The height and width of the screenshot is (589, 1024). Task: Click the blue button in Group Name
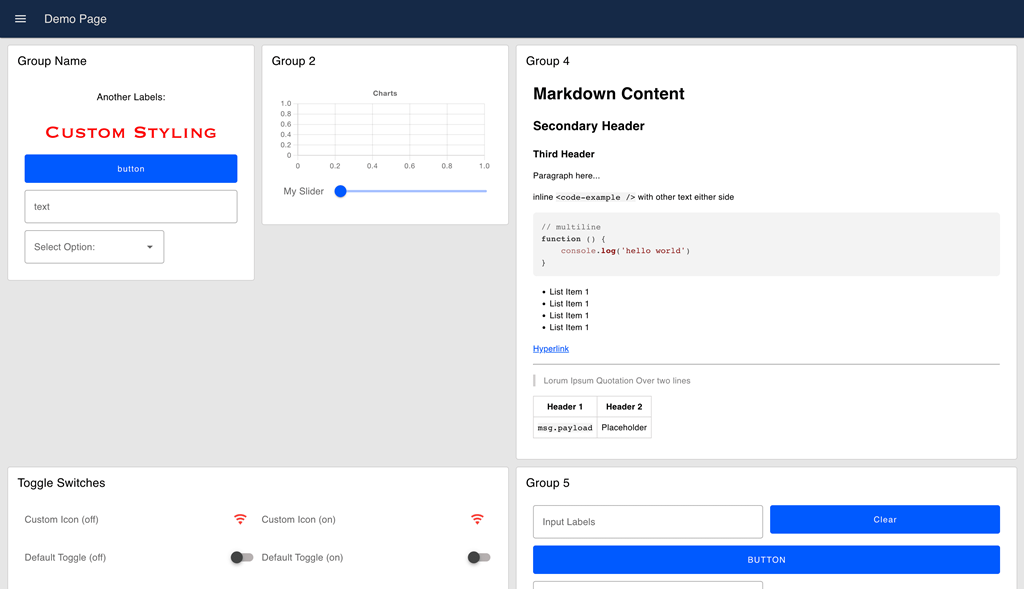coord(131,168)
